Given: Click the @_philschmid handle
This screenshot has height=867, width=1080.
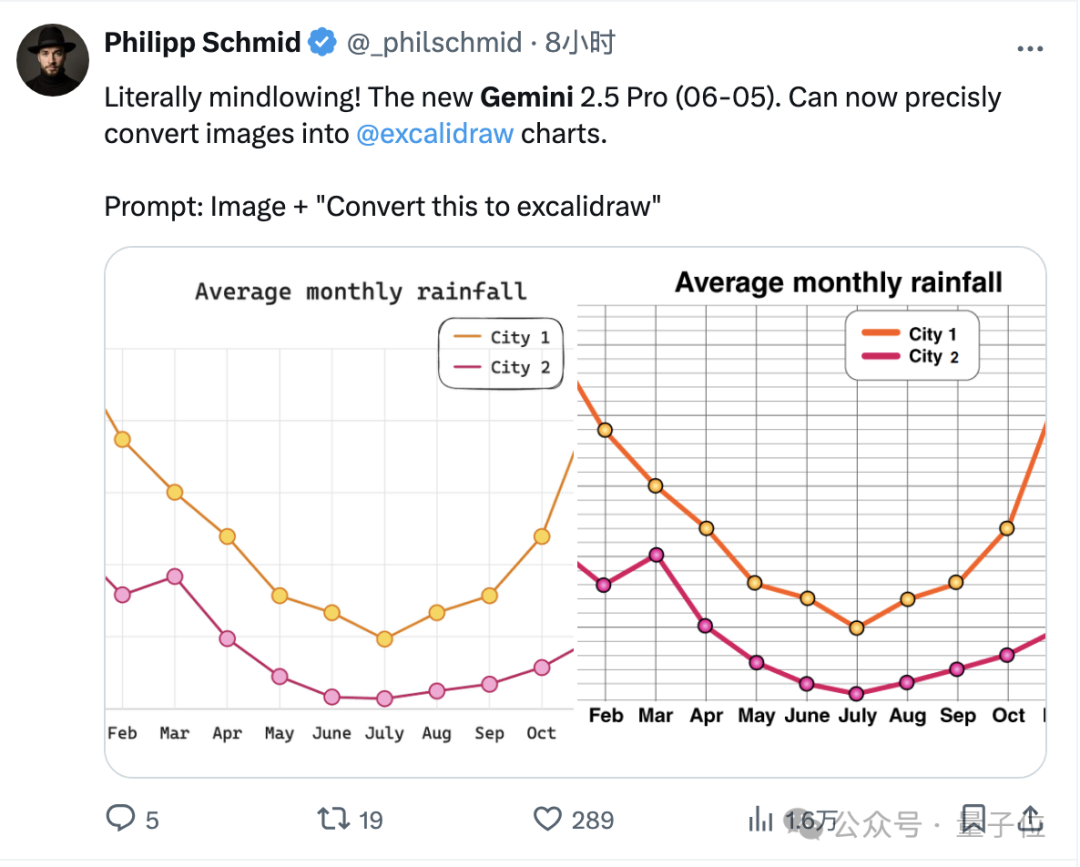Looking at the screenshot, I should pos(434,43).
